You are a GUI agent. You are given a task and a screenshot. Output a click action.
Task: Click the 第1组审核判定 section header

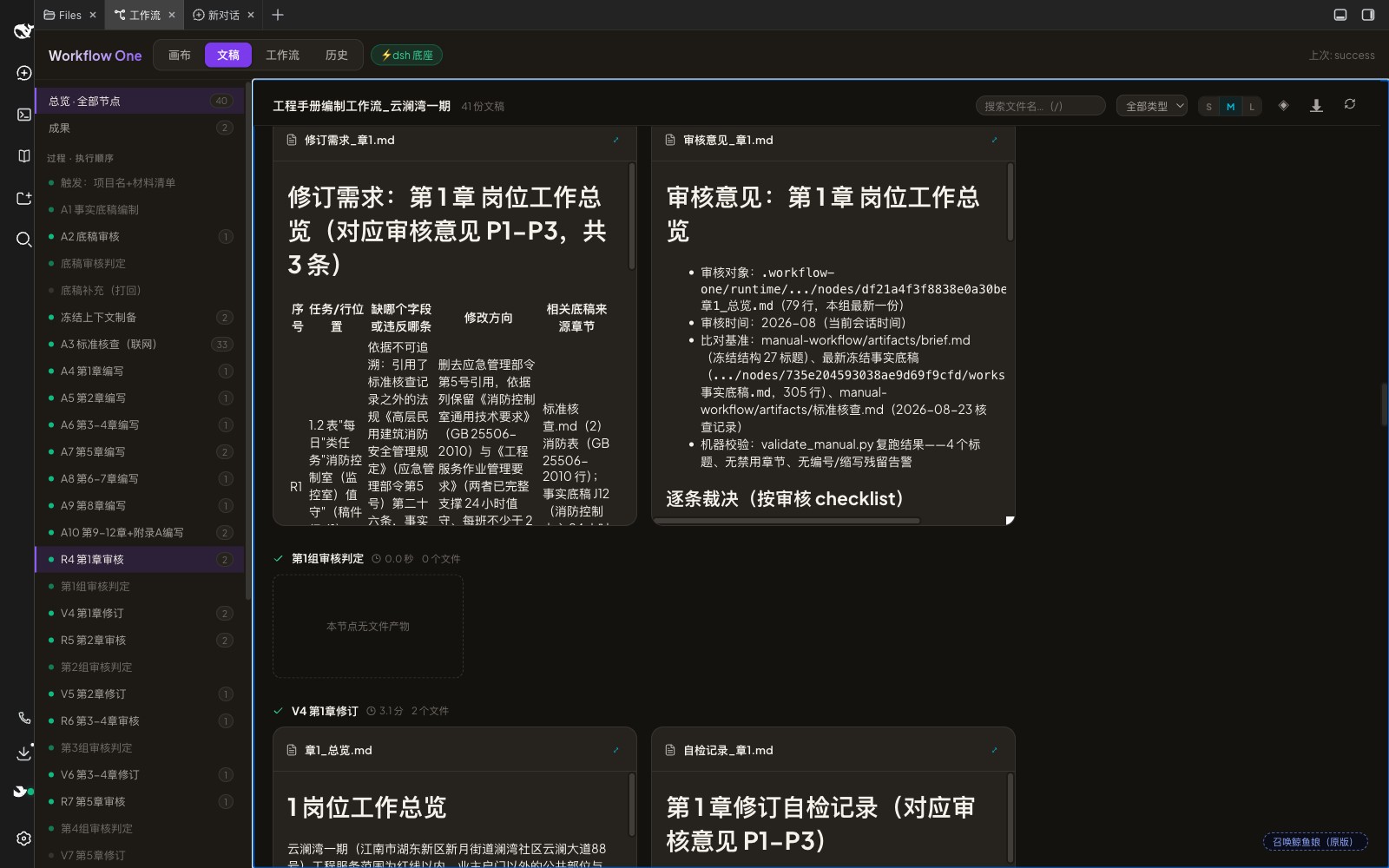click(x=327, y=558)
